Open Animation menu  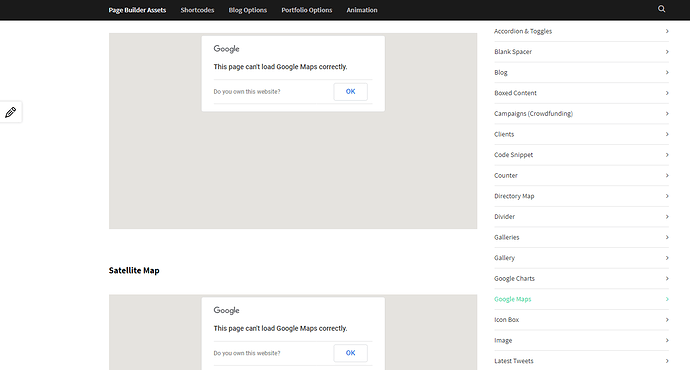[362, 10]
